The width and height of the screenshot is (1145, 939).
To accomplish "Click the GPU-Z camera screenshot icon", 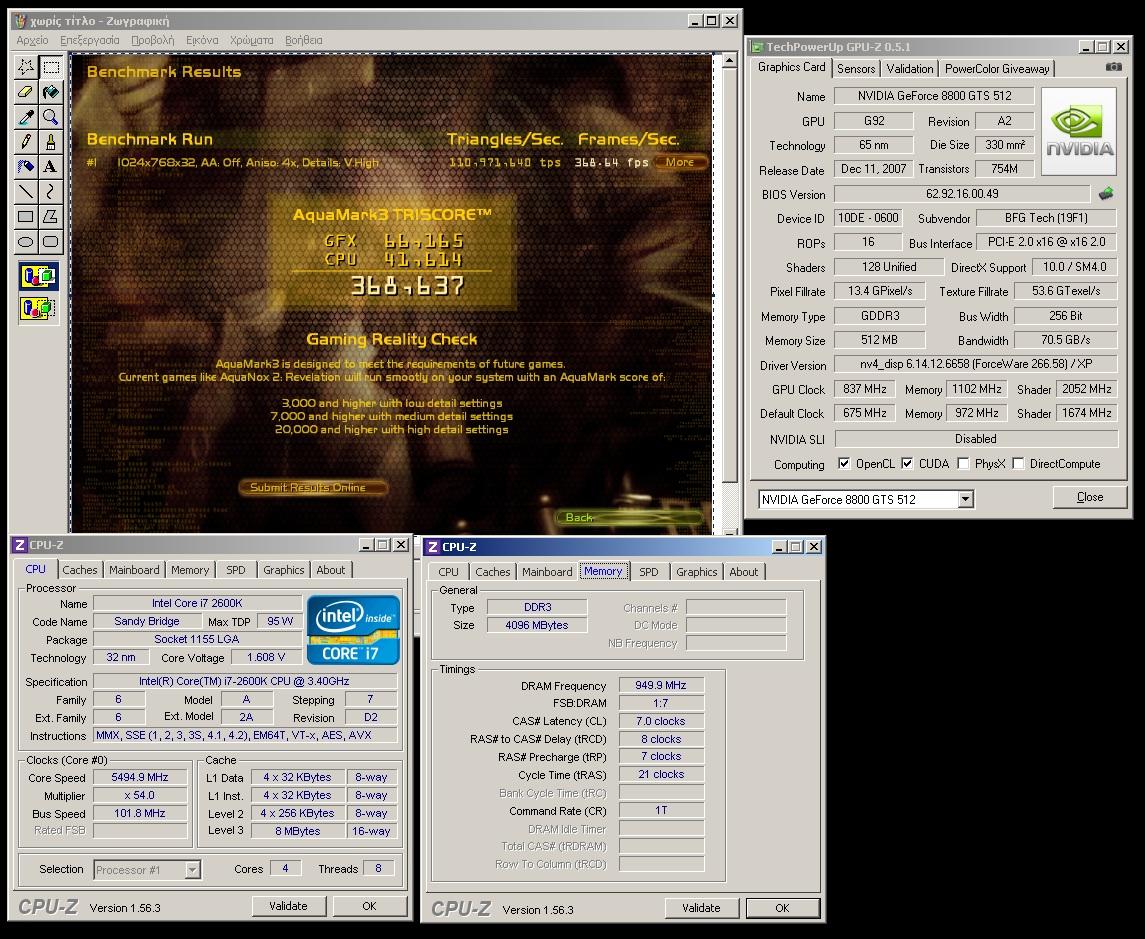I will pyautogui.click(x=1114, y=66).
